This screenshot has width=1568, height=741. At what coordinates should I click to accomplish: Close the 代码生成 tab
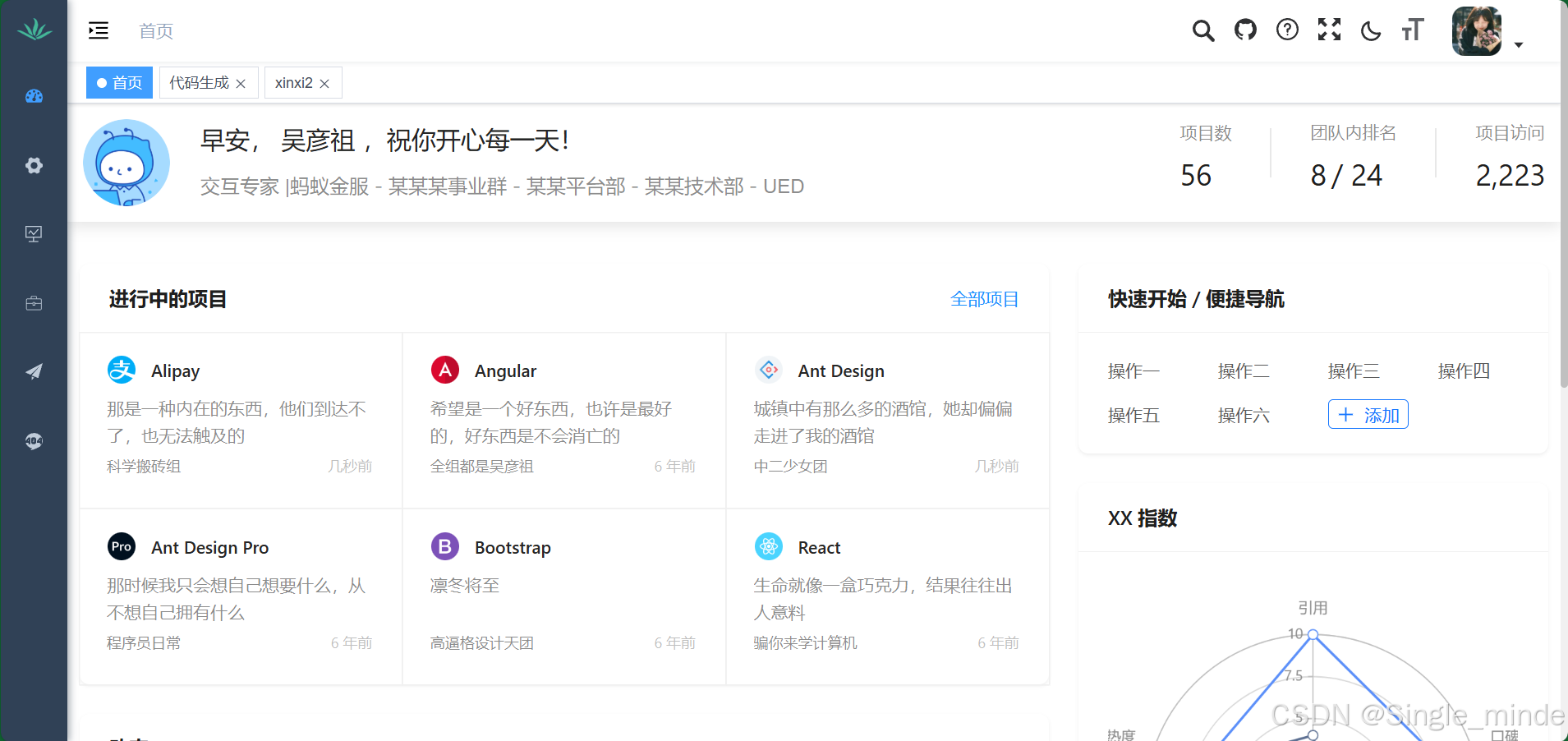pyautogui.click(x=241, y=84)
